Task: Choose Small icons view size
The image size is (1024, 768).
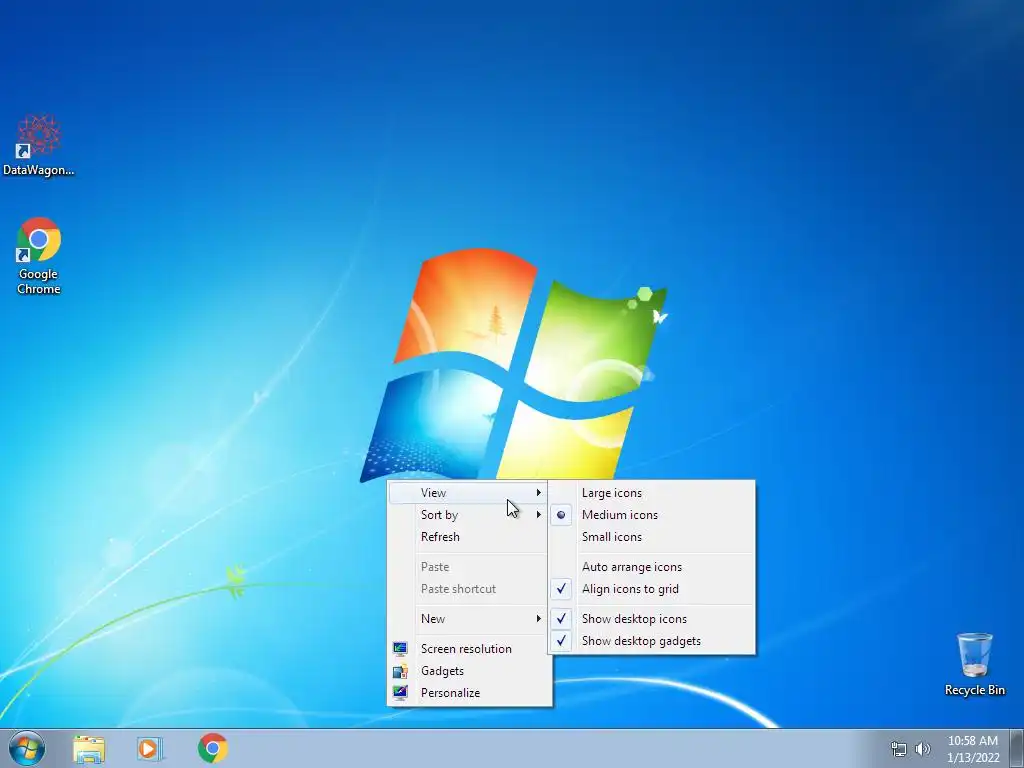Action: (652, 537)
